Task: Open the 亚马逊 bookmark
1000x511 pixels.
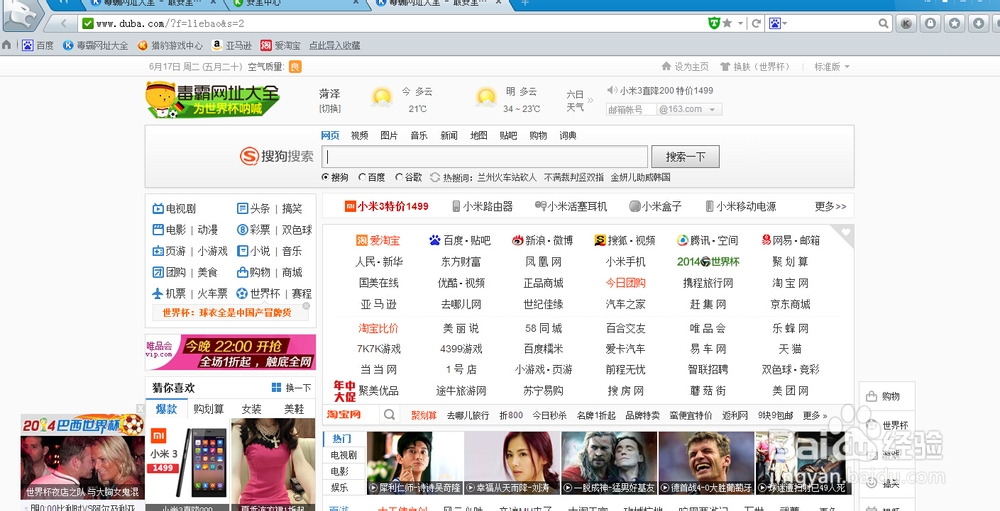Action: (232, 45)
